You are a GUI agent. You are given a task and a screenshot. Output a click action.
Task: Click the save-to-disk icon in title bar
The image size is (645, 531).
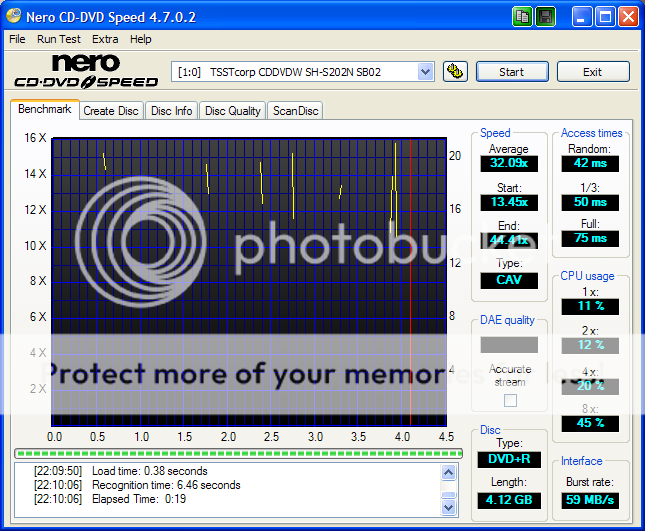(x=546, y=17)
